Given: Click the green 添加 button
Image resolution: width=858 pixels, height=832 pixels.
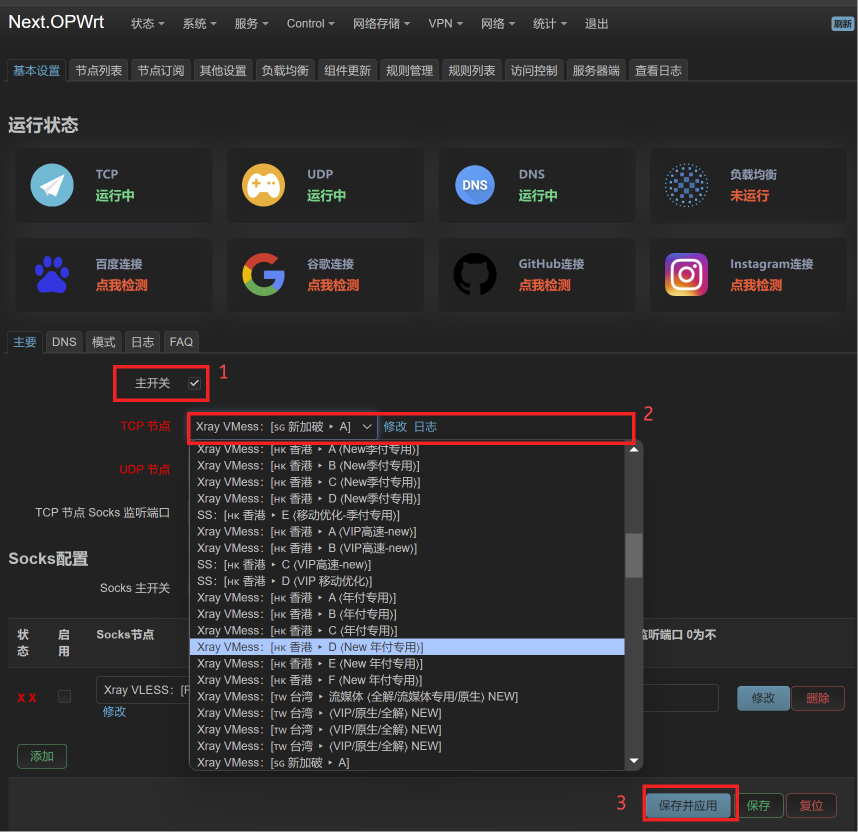Looking at the screenshot, I should coord(42,757).
